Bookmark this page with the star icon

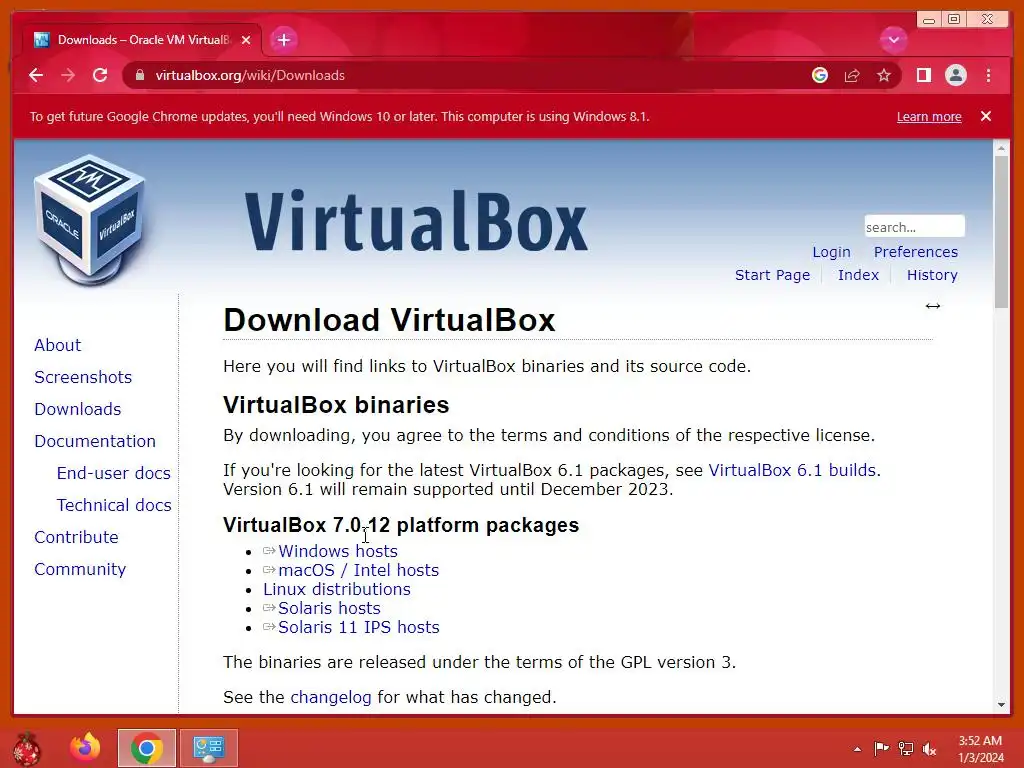point(884,75)
